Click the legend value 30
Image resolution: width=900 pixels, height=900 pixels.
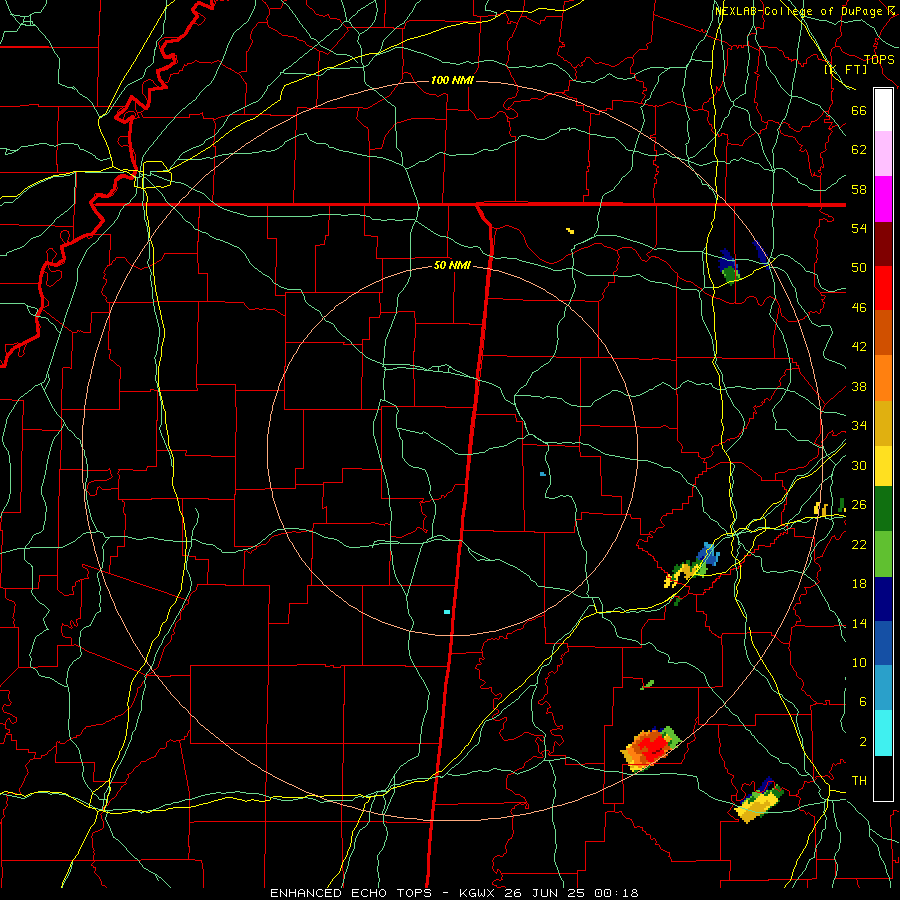coord(859,465)
